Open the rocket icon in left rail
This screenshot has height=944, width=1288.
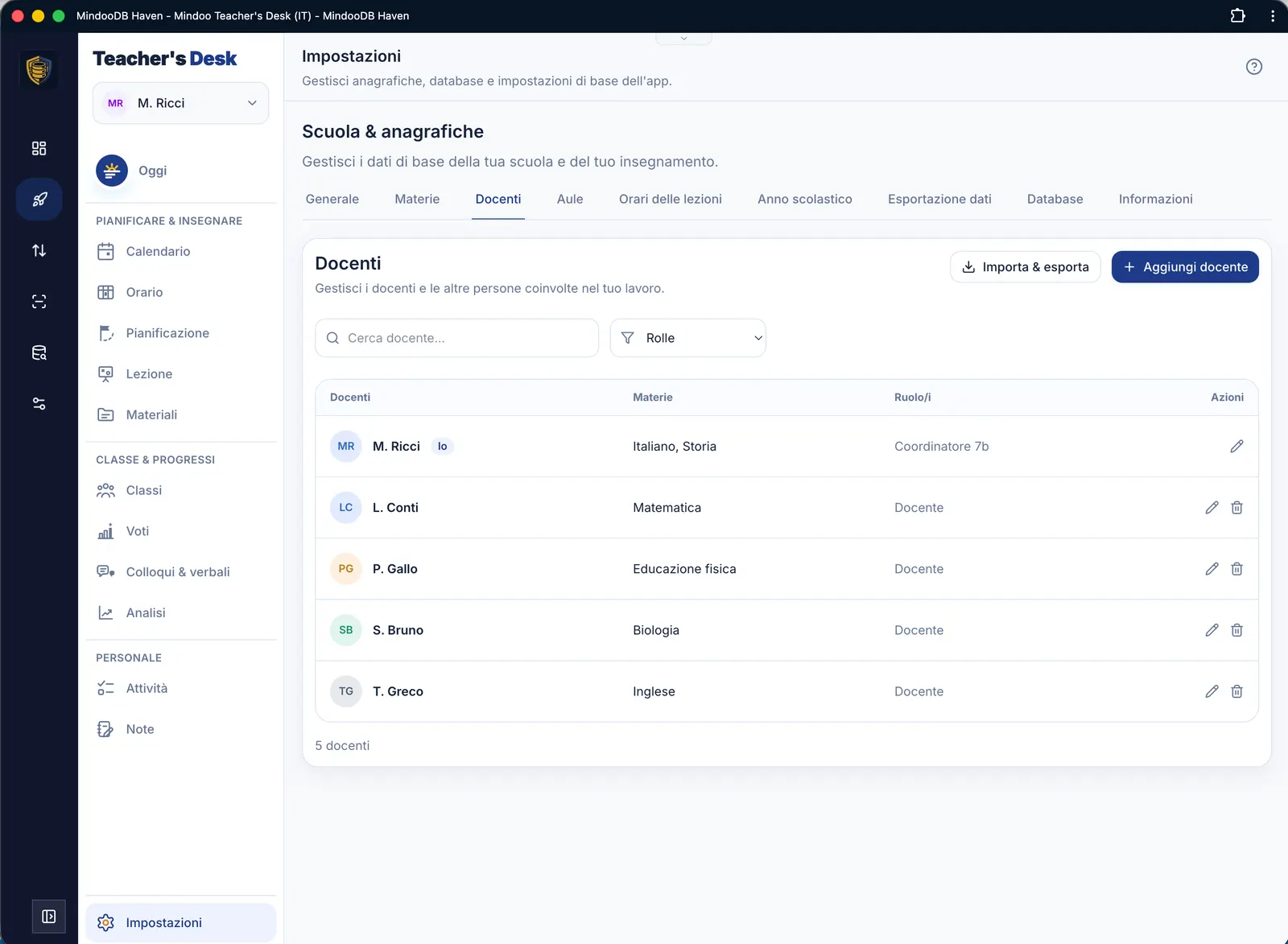[x=39, y=199]
